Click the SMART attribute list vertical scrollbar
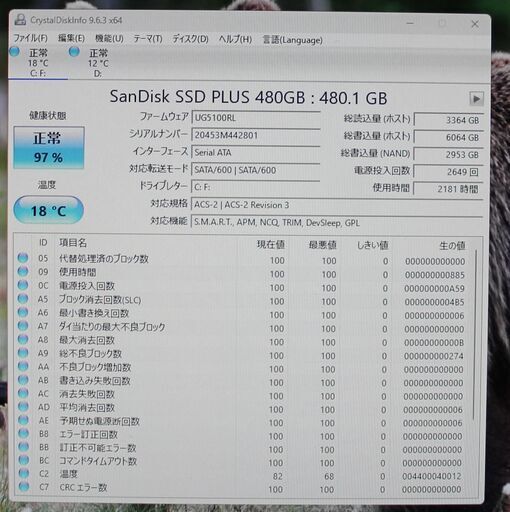The height and width of the screenshot is (512, 510). [475, 335]
